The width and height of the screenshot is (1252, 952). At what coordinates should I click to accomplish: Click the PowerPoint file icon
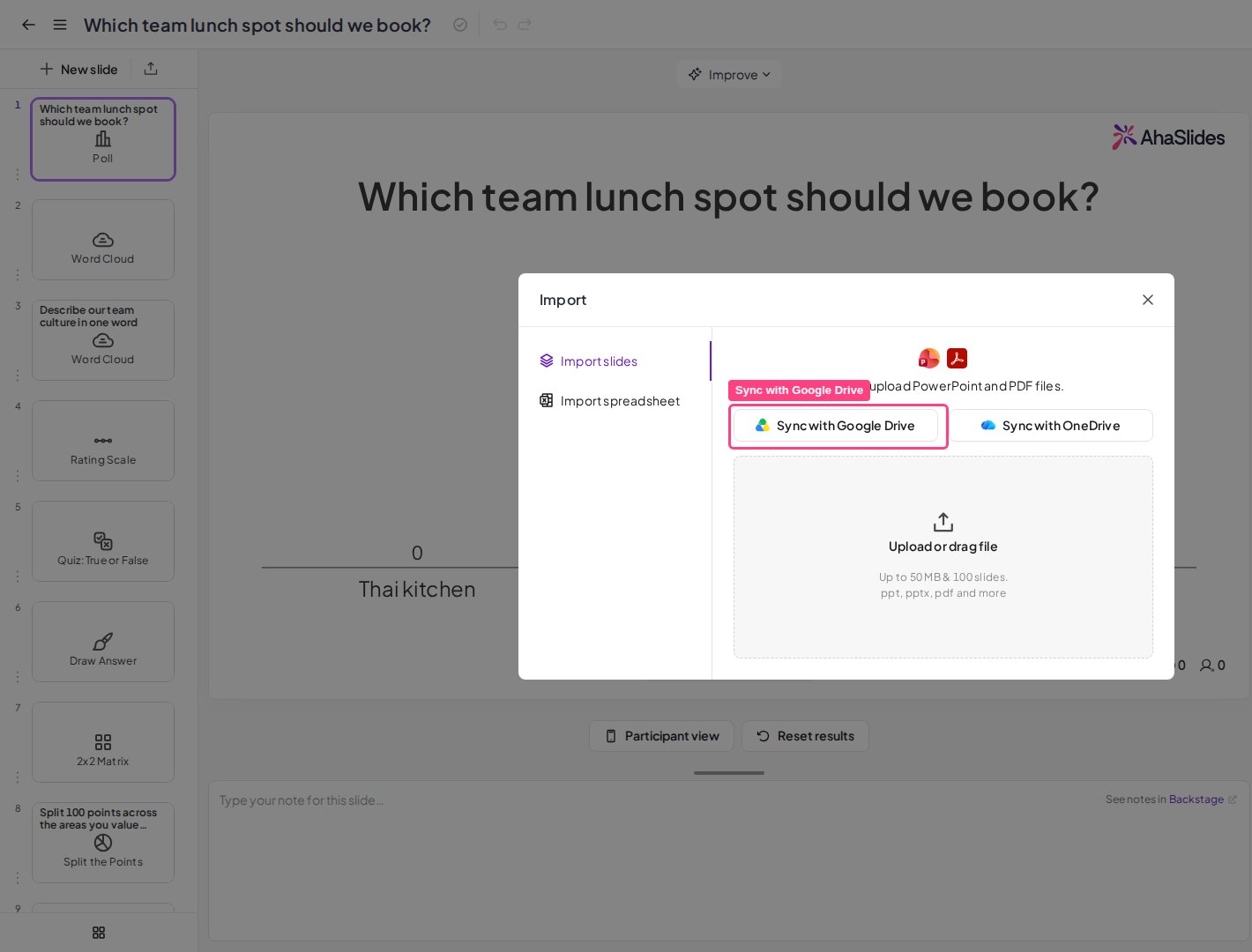[929, 358]
